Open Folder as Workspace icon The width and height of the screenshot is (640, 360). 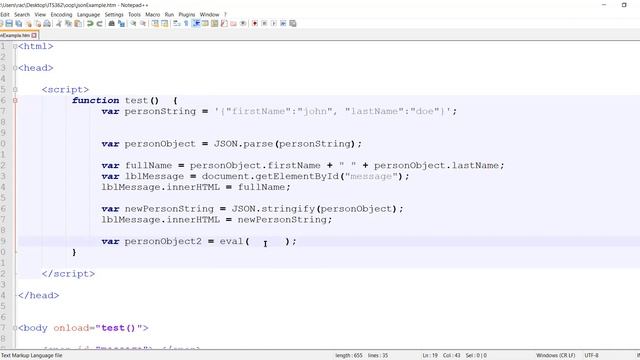point(233,24)
